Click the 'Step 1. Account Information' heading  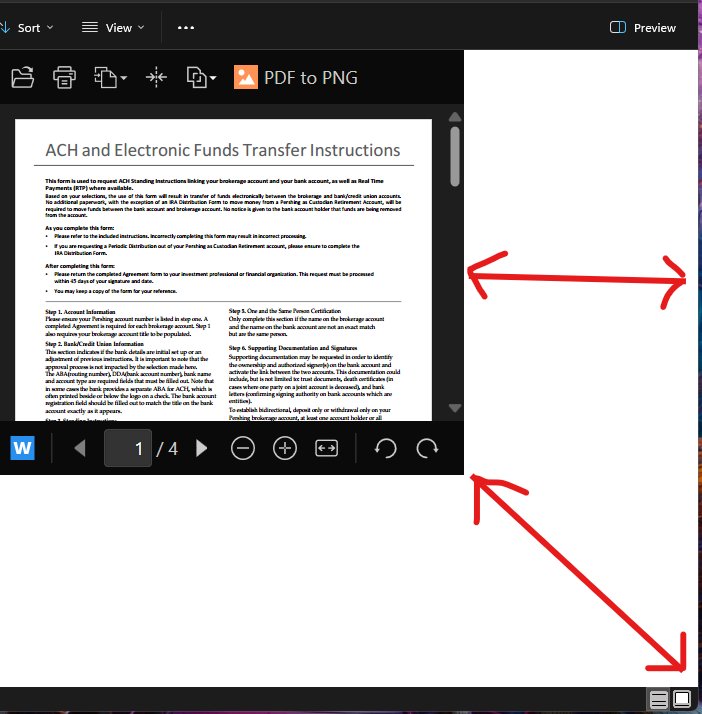click(80, 312)
